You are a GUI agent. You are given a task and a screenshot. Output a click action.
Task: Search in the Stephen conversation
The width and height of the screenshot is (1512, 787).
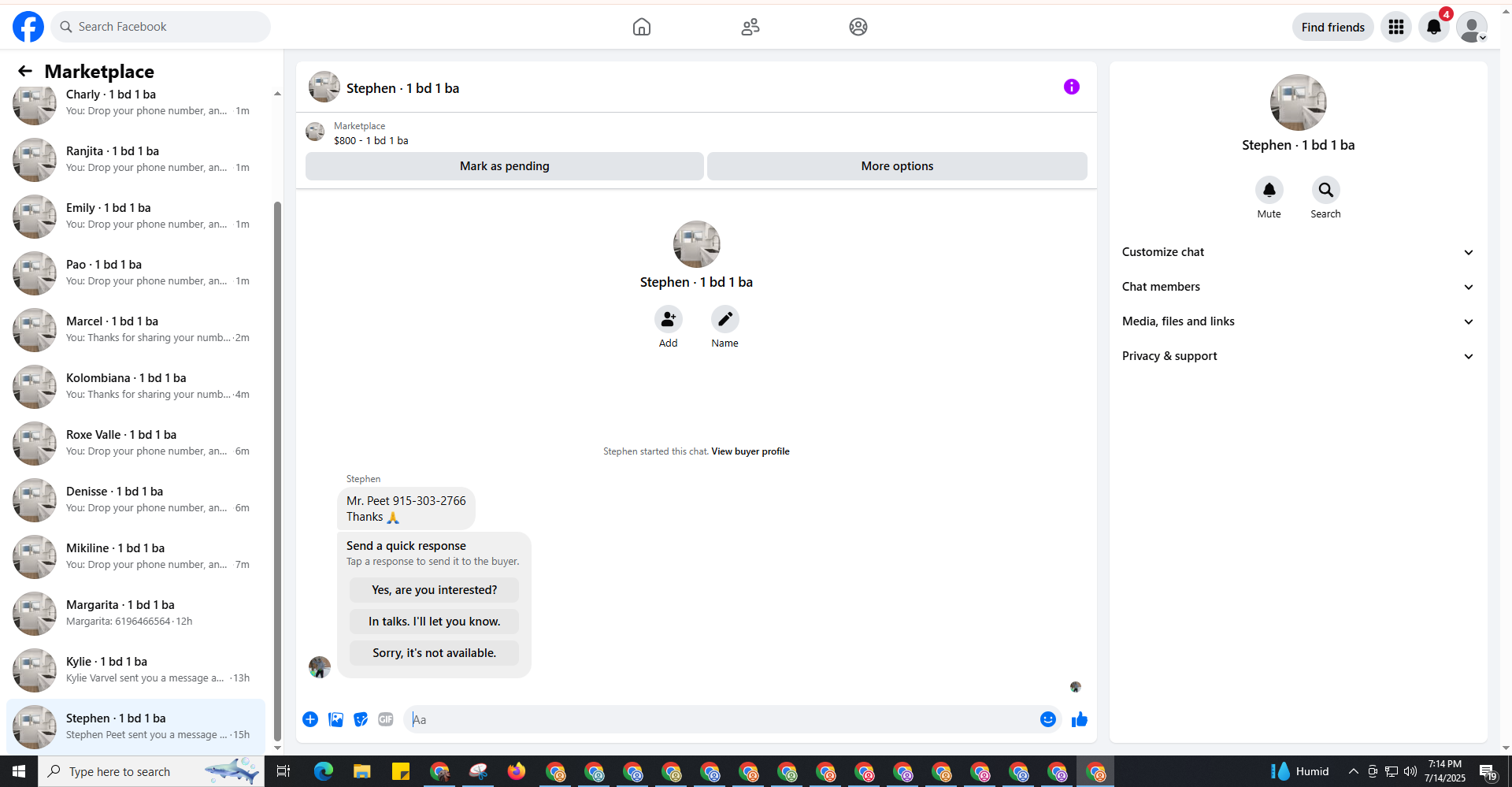coord(1326,190)
